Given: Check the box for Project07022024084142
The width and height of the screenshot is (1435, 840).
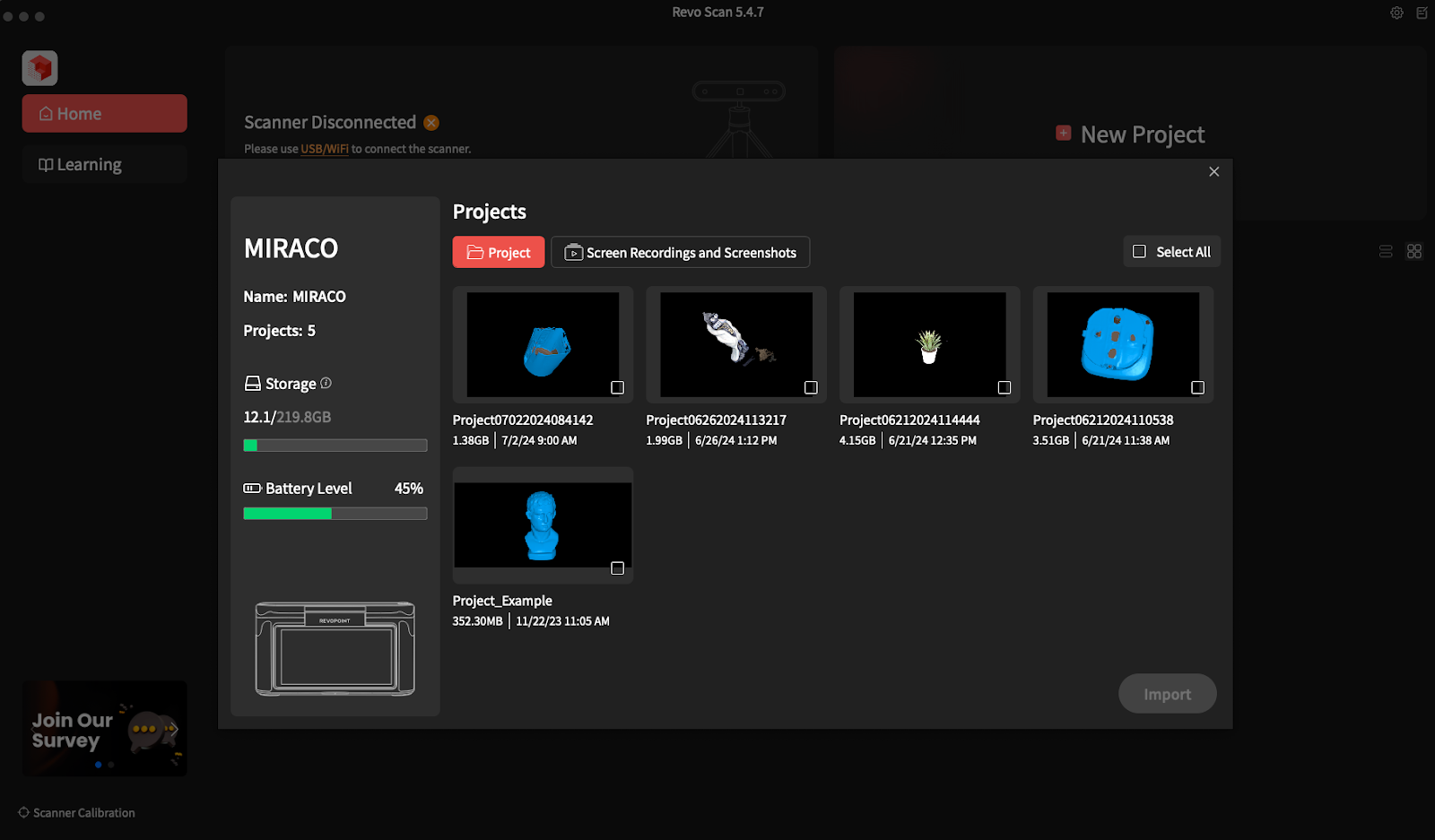Looking at the screenshot, I should (x=617, y=387).
